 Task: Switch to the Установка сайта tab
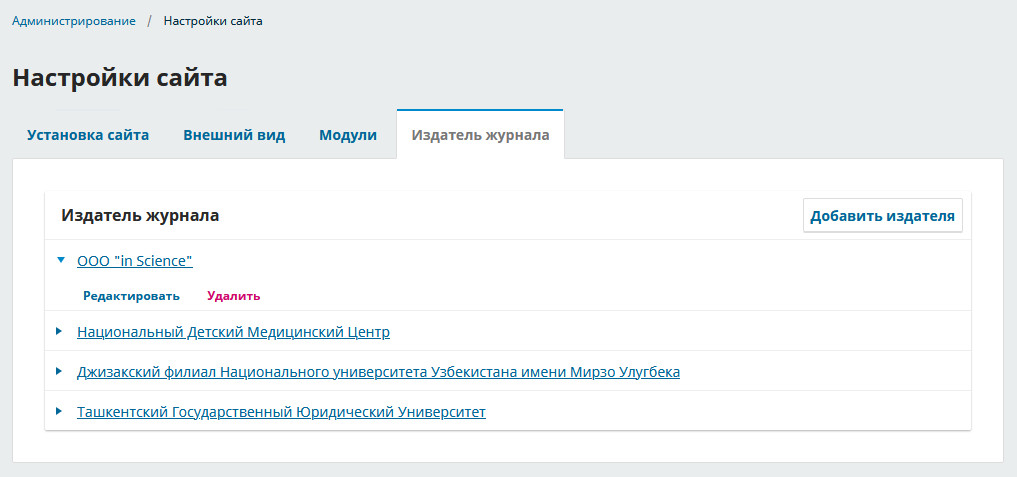pos(88,135)
